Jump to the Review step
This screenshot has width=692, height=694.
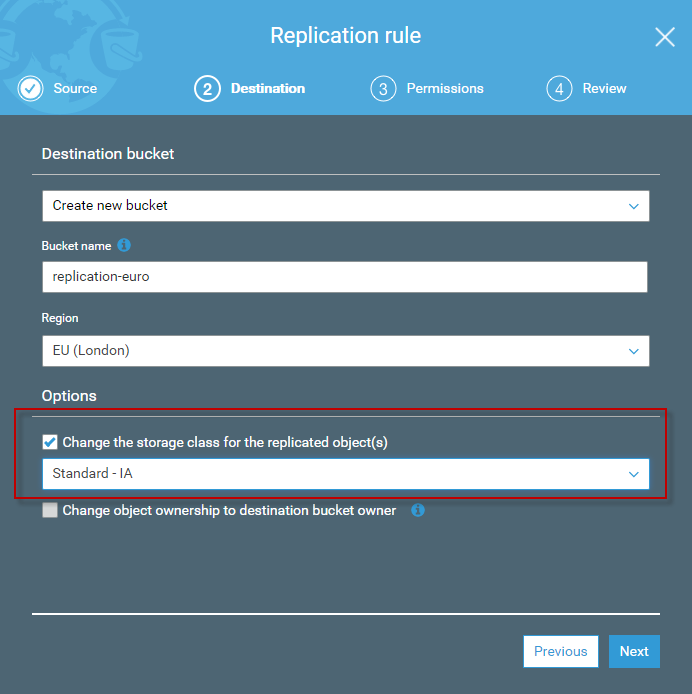pyautogui.click(x=604, y=89)
